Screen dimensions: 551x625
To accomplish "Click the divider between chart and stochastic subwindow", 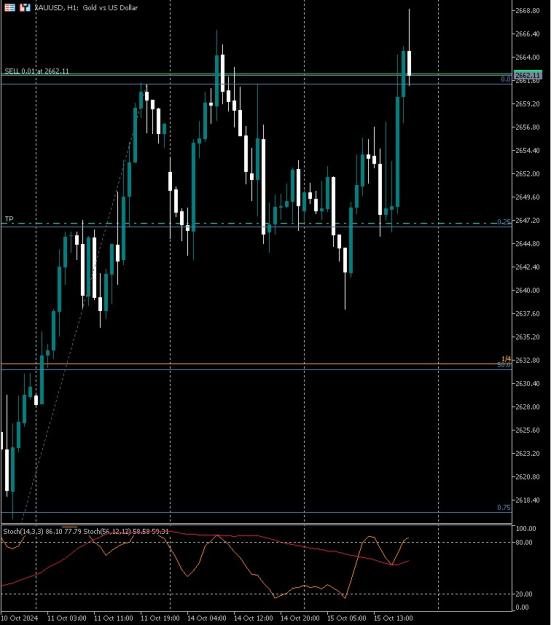I will (x=256, y=523).
